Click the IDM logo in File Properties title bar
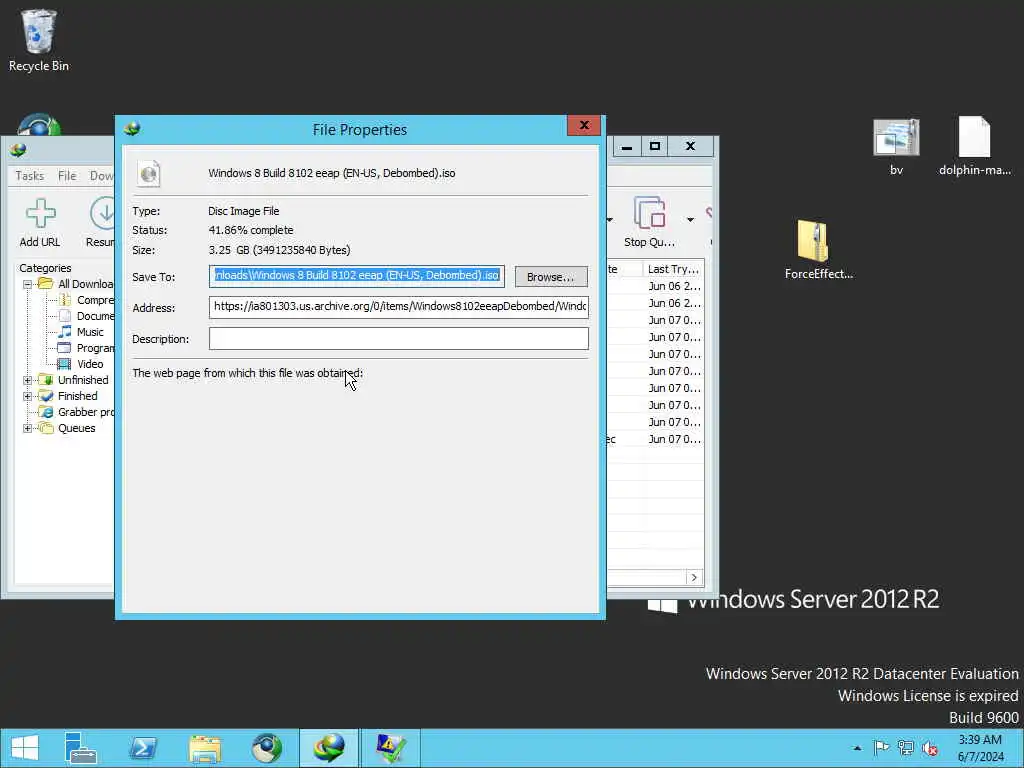1024x768 pixels. tap(133, 129)
